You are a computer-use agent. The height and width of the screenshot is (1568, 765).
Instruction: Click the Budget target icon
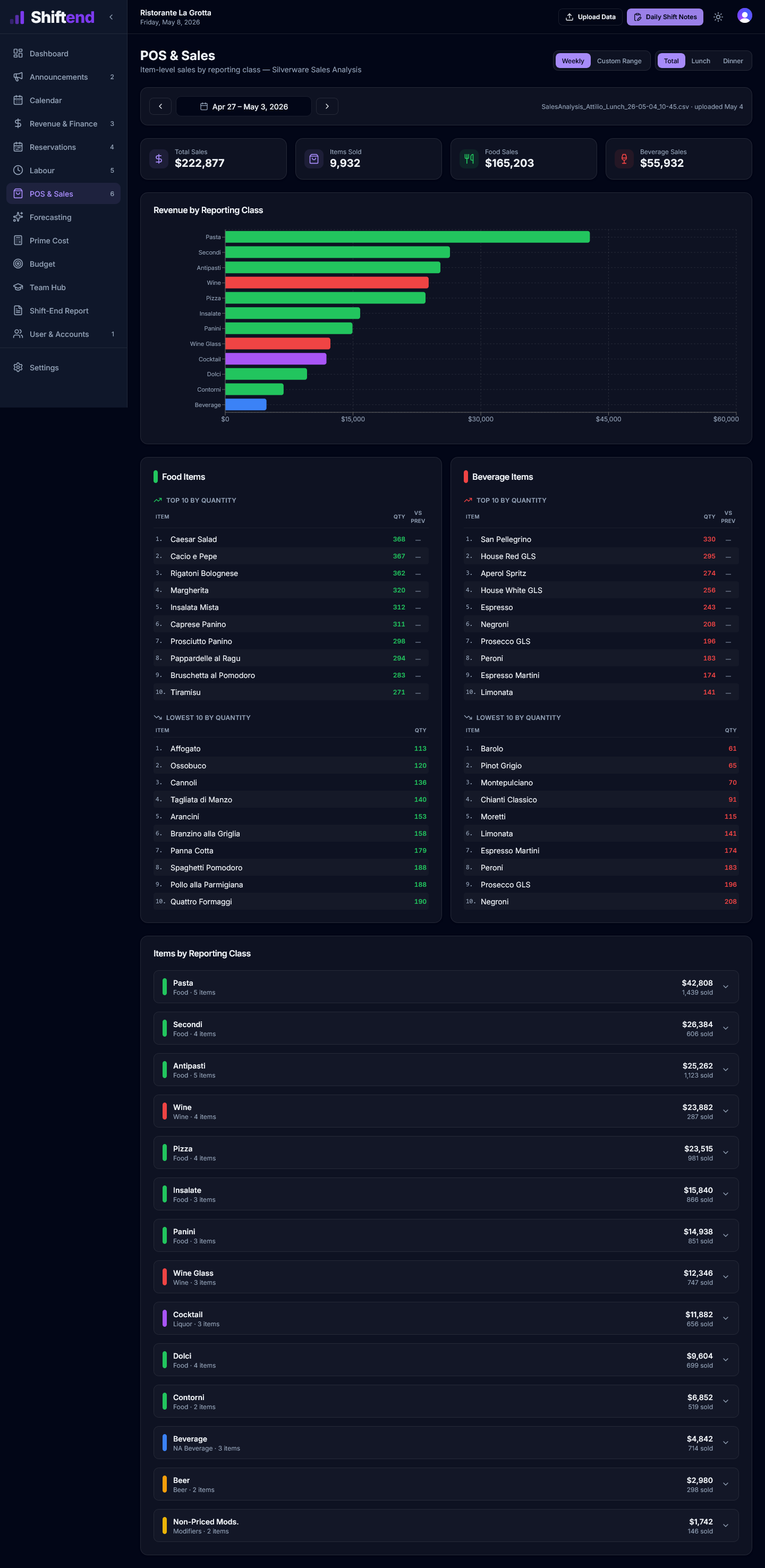tap(18, 264)
